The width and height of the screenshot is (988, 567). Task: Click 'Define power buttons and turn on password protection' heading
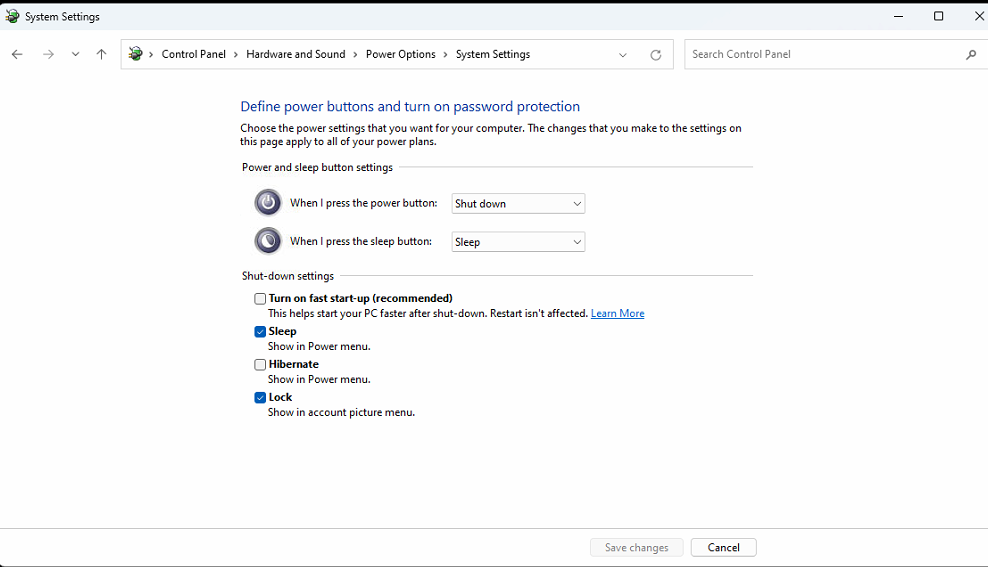click(410, 106)
